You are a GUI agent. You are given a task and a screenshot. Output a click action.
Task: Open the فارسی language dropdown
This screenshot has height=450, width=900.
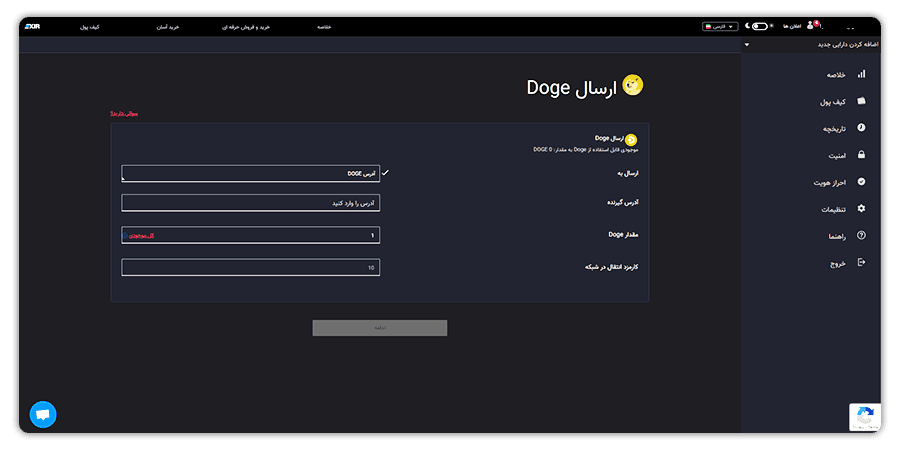point(720,26)
